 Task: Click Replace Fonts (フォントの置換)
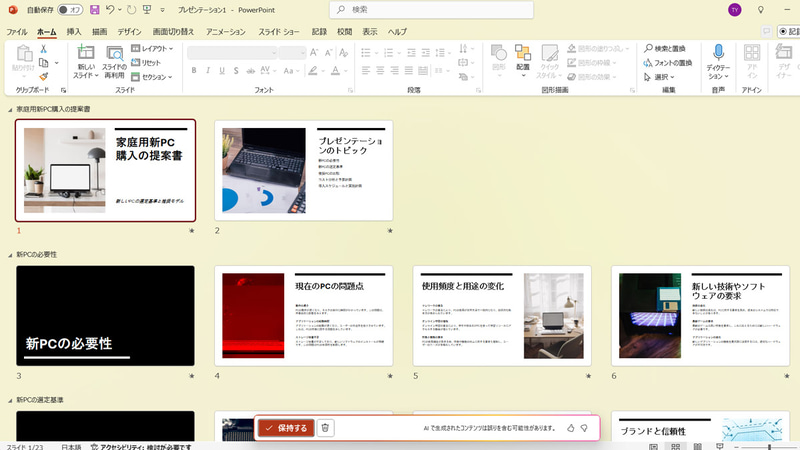click(667, 63)
